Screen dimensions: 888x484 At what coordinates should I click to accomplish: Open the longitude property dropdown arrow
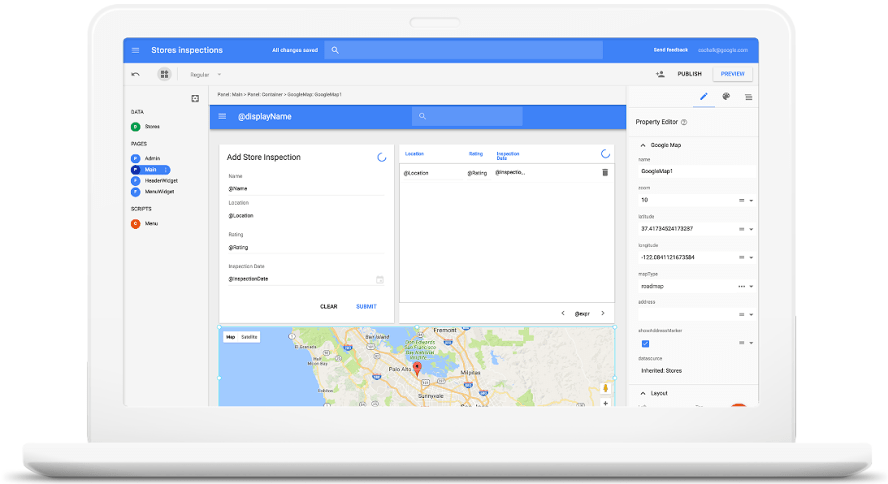752,258
